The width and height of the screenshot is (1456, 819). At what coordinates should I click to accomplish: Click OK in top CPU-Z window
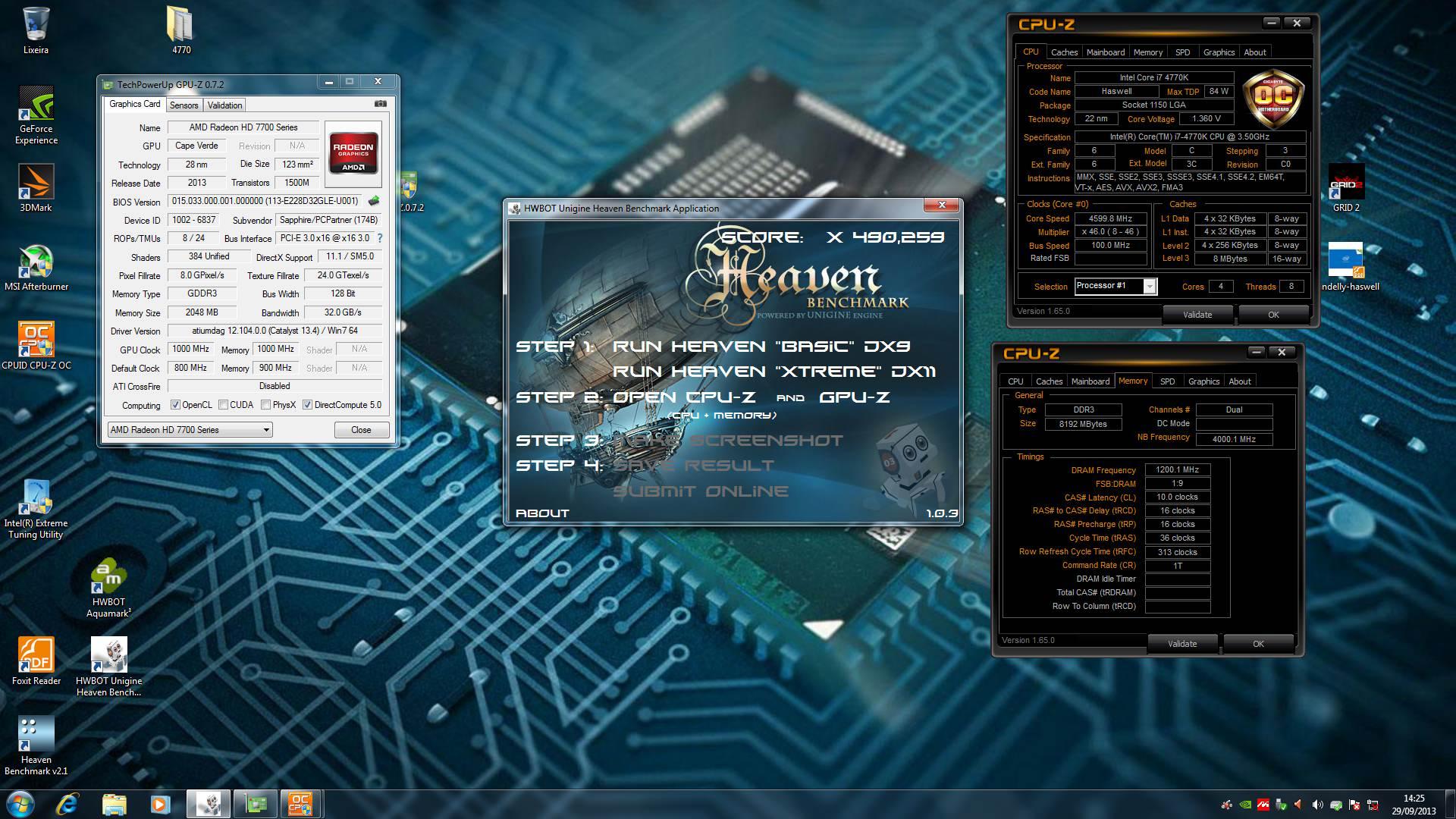[1273, 315]
